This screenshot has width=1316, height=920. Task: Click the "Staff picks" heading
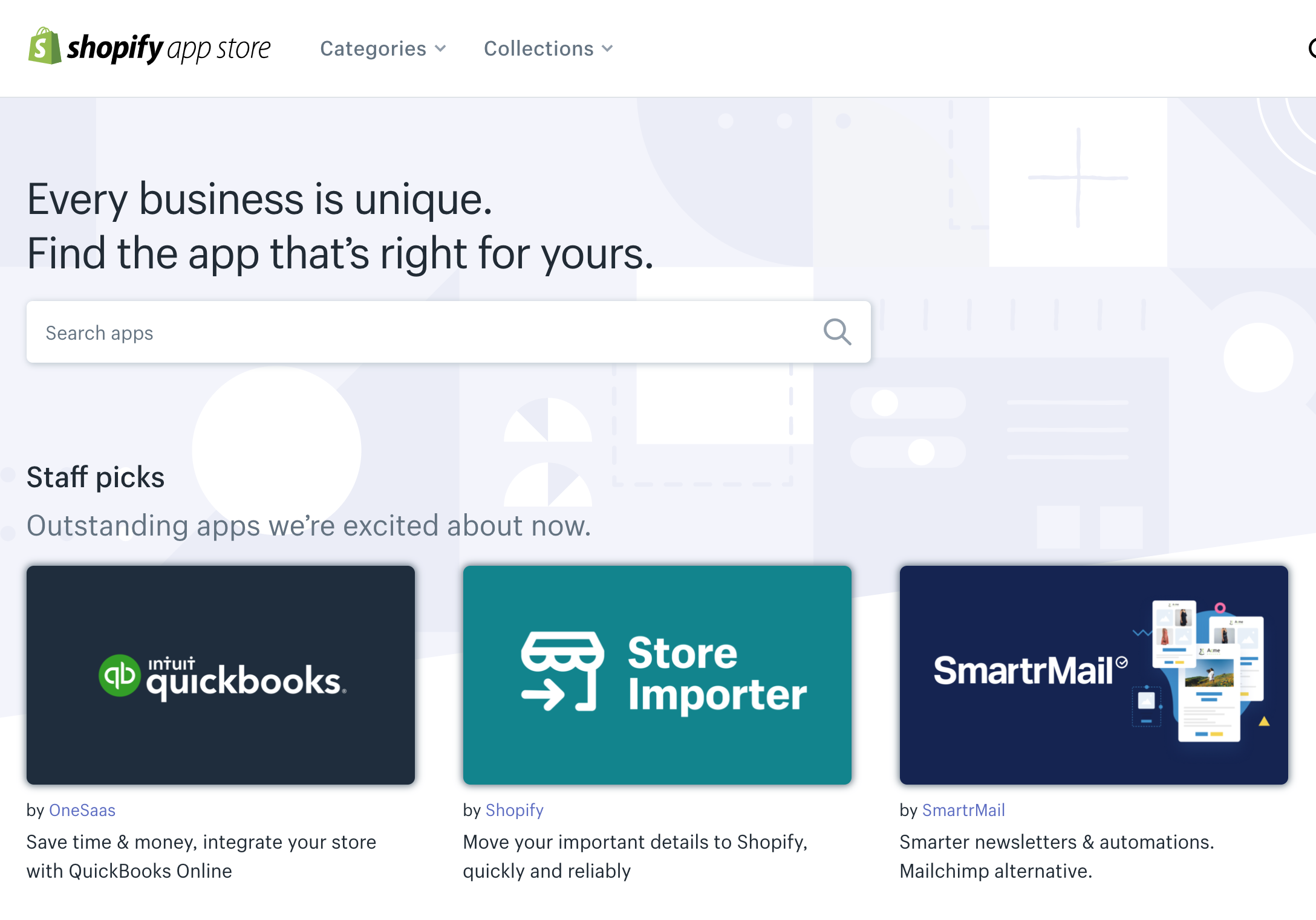coord(96,477)
